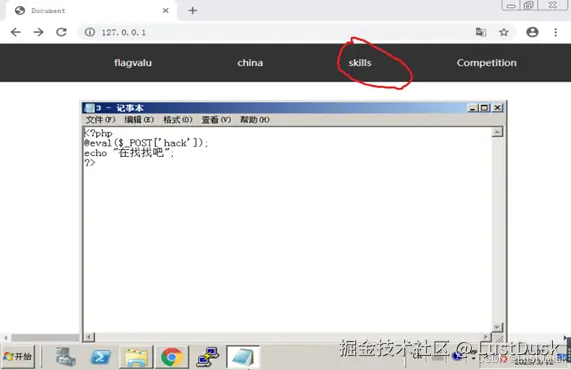Click Notepad horizontal scrollbar left arrow
The height and width of the screenshot is (370, 571).
(x=89, y=337)
